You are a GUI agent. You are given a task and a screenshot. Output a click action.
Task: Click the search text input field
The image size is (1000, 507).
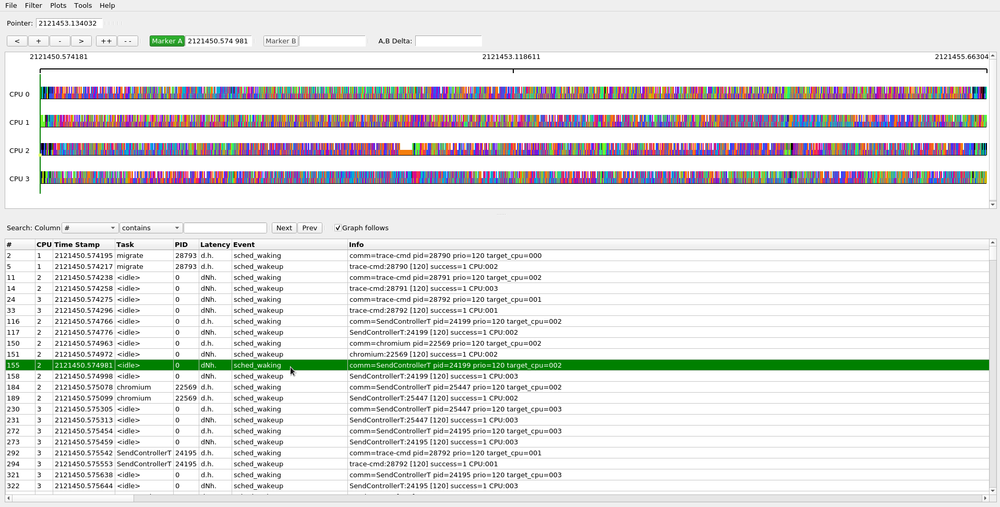click(x=225, y=228)
